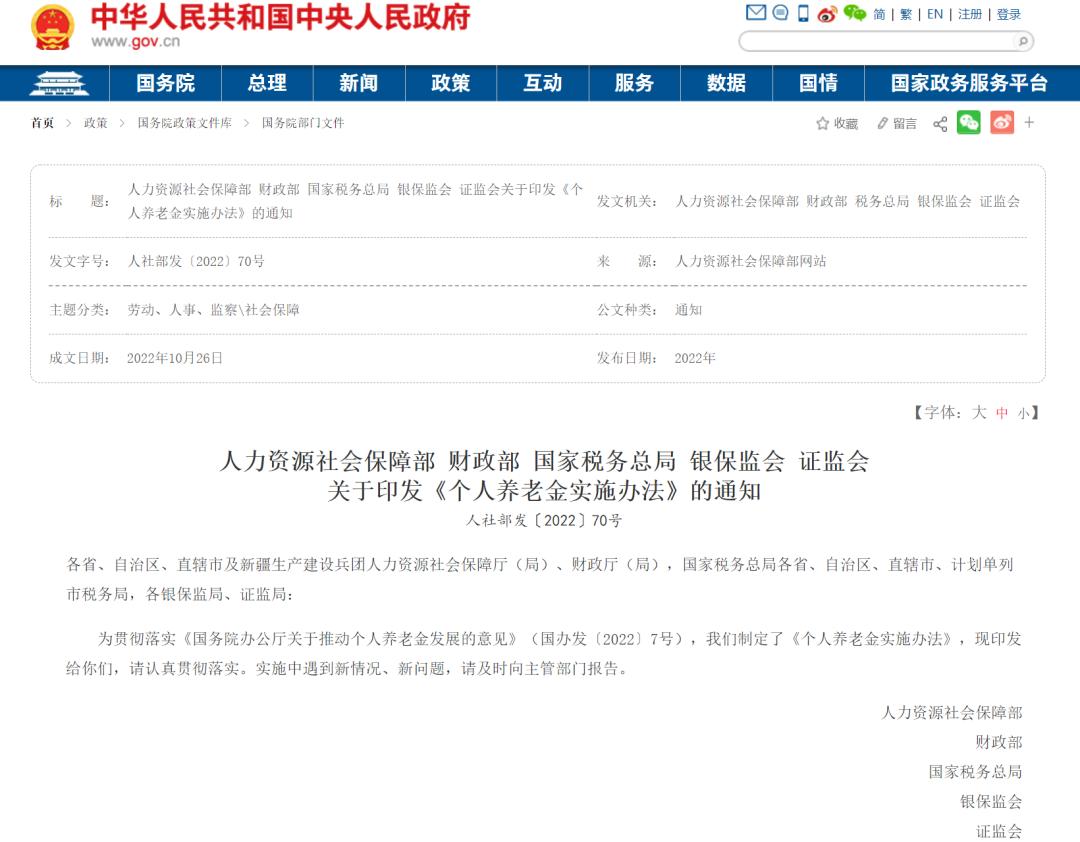
Task: Go to 首页 breadcrumb
Action: (42, 123)
